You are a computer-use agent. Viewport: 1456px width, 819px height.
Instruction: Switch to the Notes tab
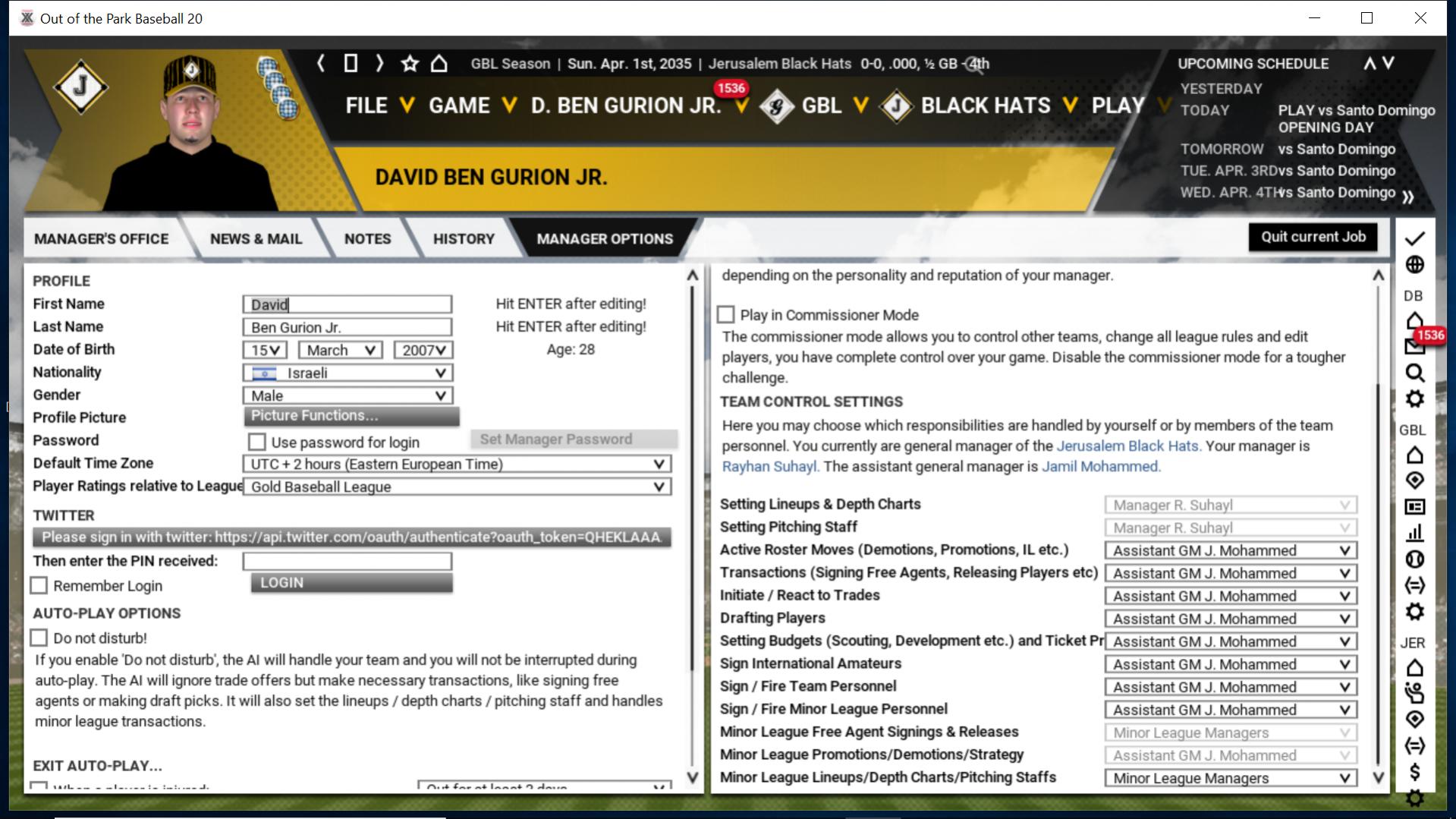367,238
